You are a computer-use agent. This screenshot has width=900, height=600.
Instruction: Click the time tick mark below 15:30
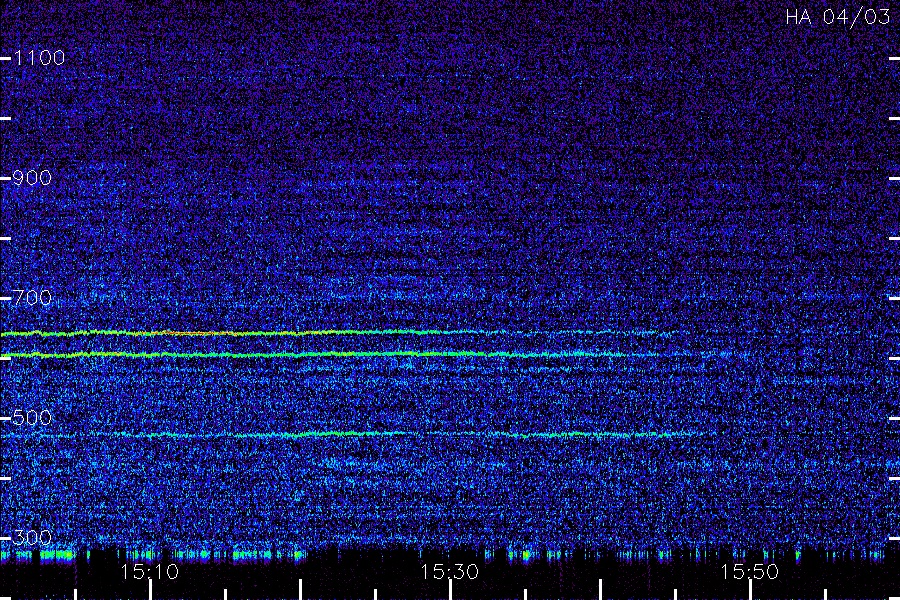coord(451,590)
